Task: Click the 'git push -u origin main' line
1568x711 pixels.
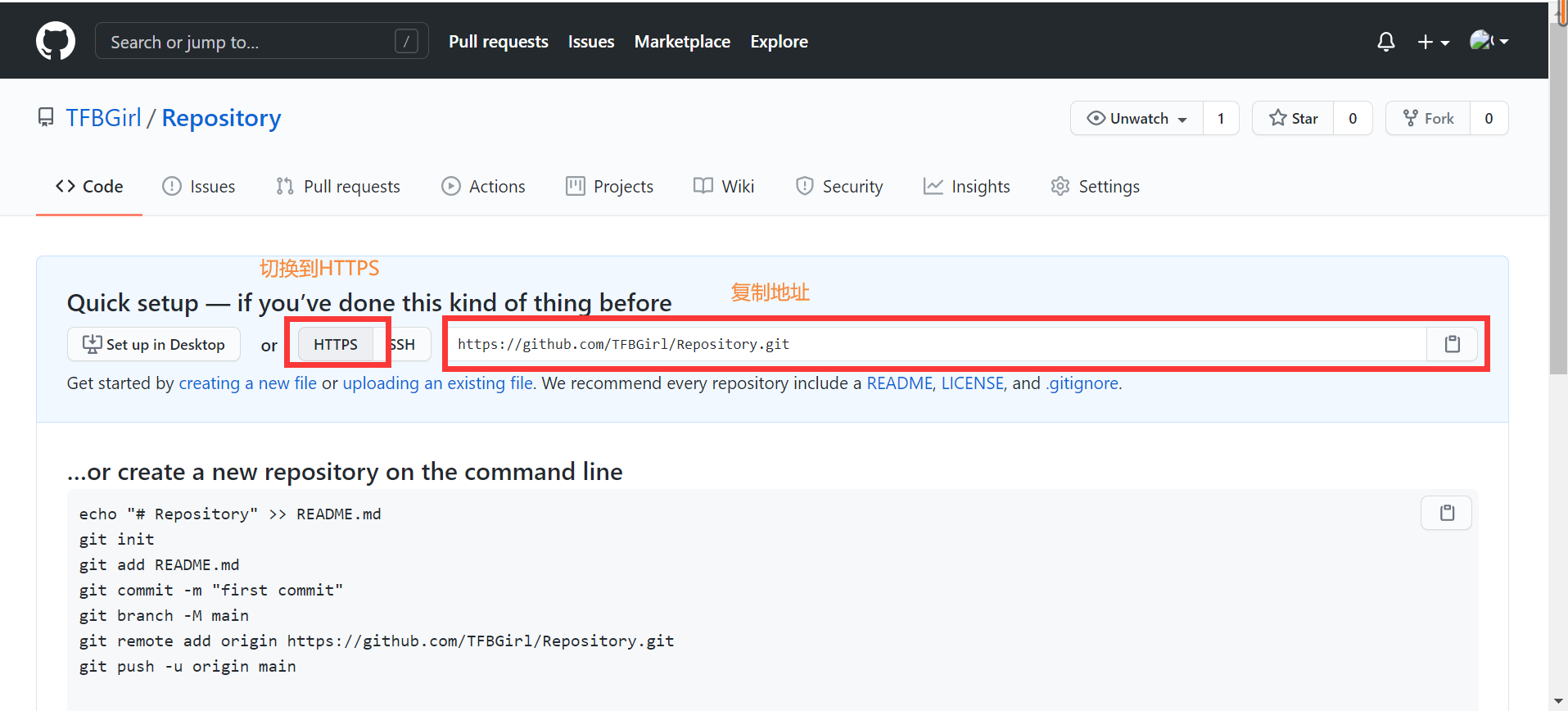Action: click(x=188, y=666)
